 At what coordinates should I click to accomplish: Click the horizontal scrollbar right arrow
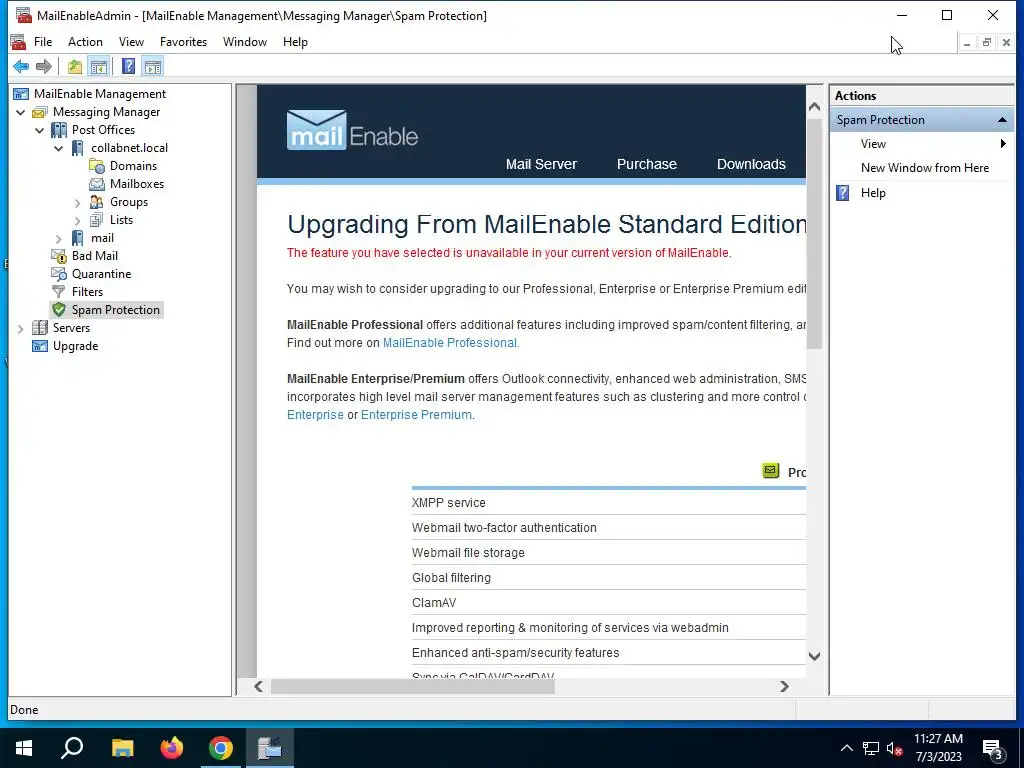click(784, 686)
